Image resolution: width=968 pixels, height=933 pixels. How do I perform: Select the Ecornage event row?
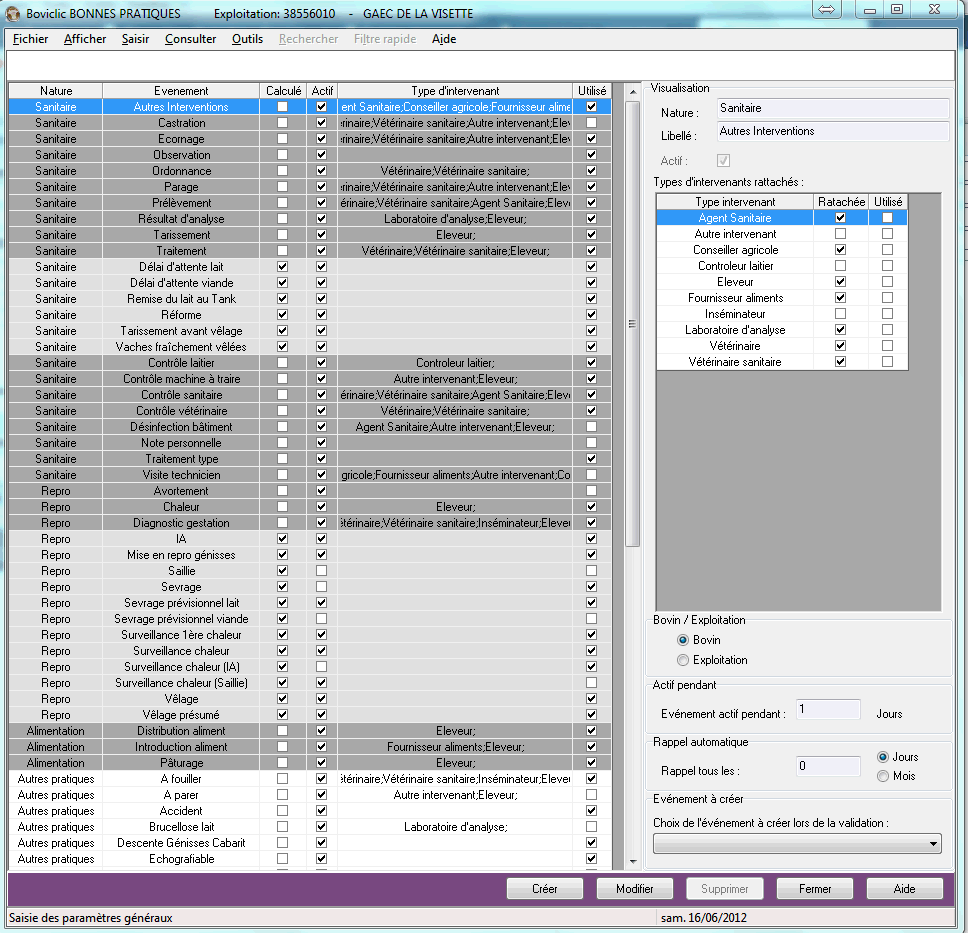click(310, 139)
